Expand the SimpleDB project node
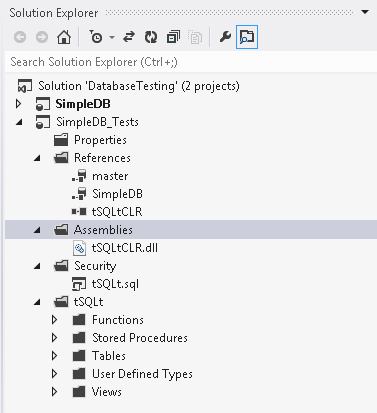Viewport: 377px width, 413px height. point(19,104)
